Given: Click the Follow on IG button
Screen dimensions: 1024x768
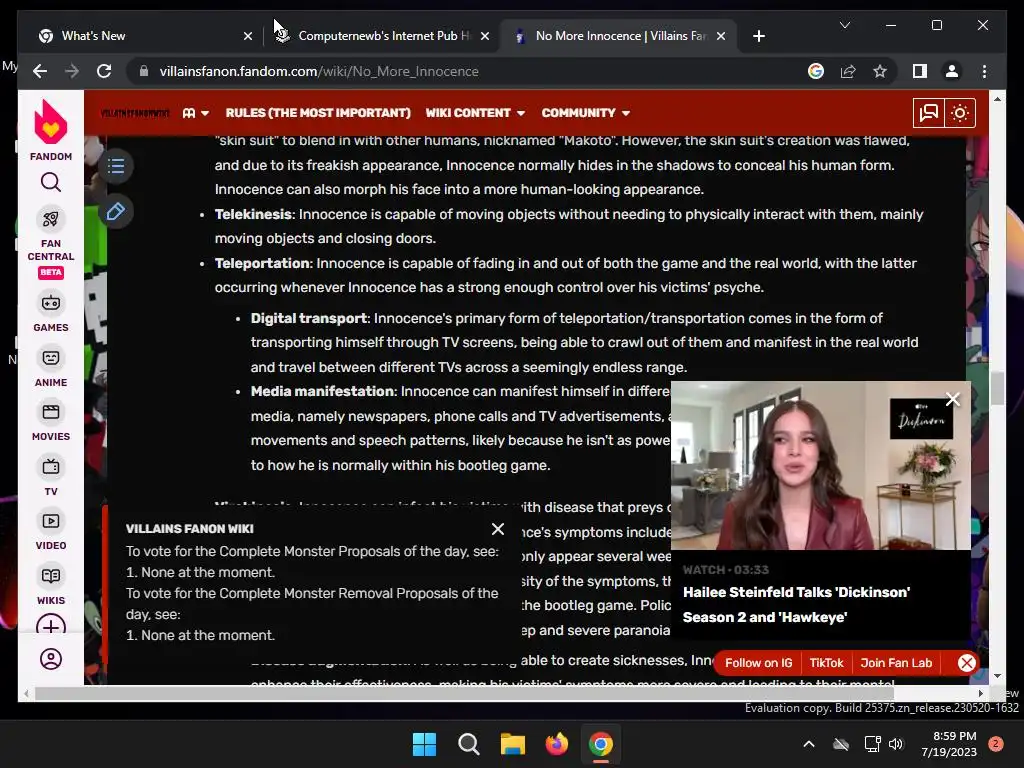Looking at the screenshot, I should coord(758,663).
